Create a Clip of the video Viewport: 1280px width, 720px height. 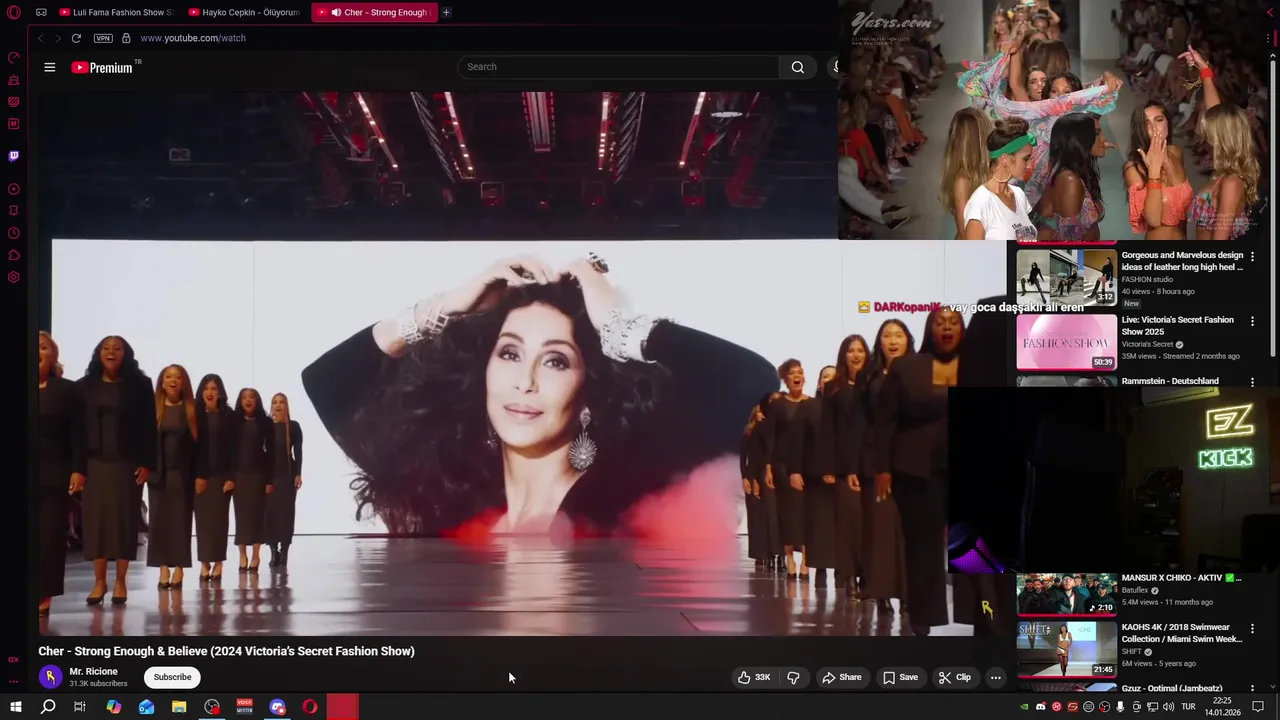click(954, 678)
